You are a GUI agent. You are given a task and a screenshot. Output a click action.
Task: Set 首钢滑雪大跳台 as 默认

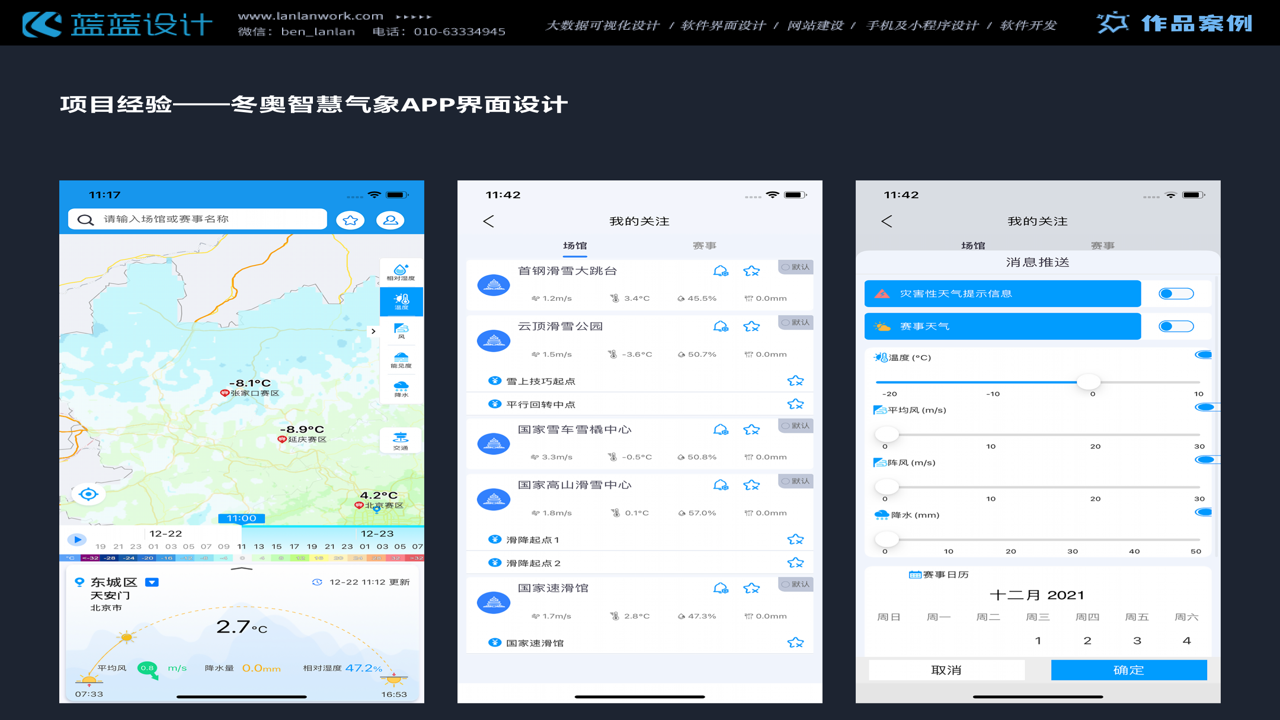(796, 267)
